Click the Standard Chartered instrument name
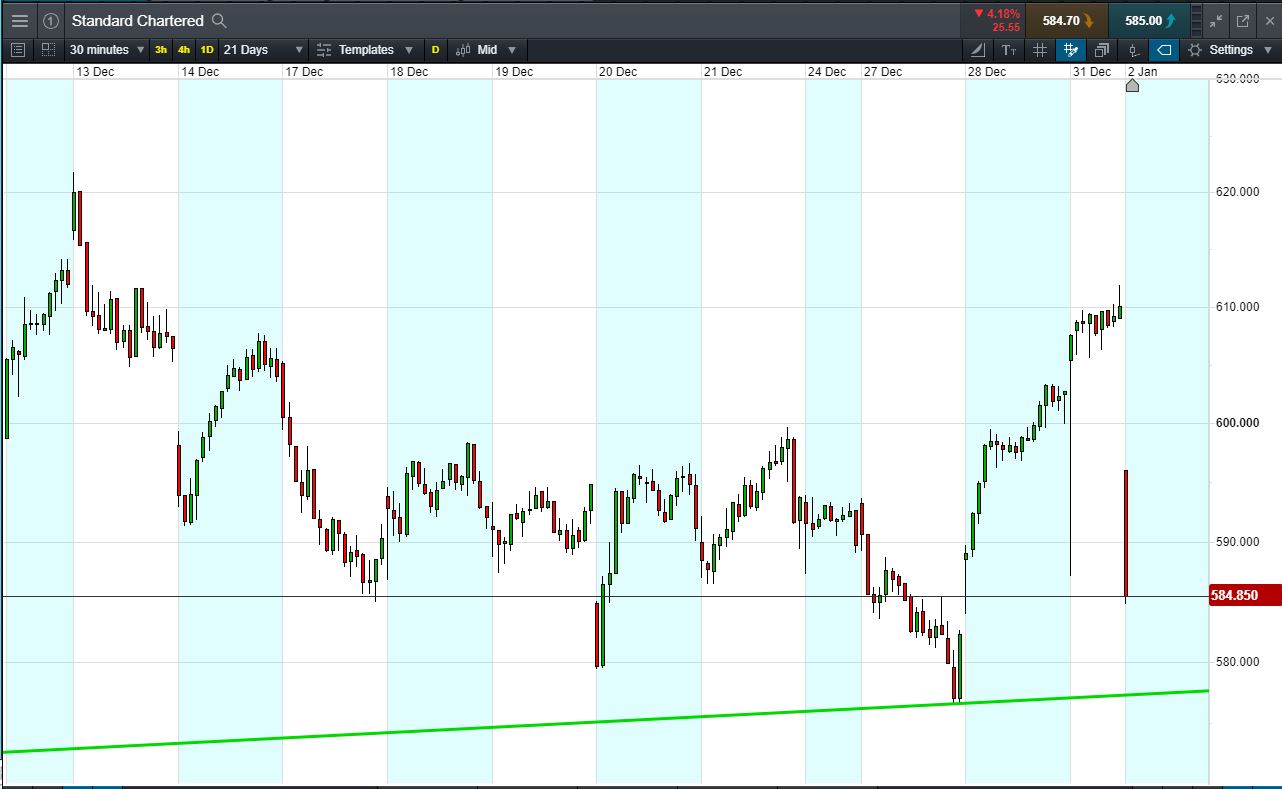This screenshot has height=789, width=1282. coord(137,20)
